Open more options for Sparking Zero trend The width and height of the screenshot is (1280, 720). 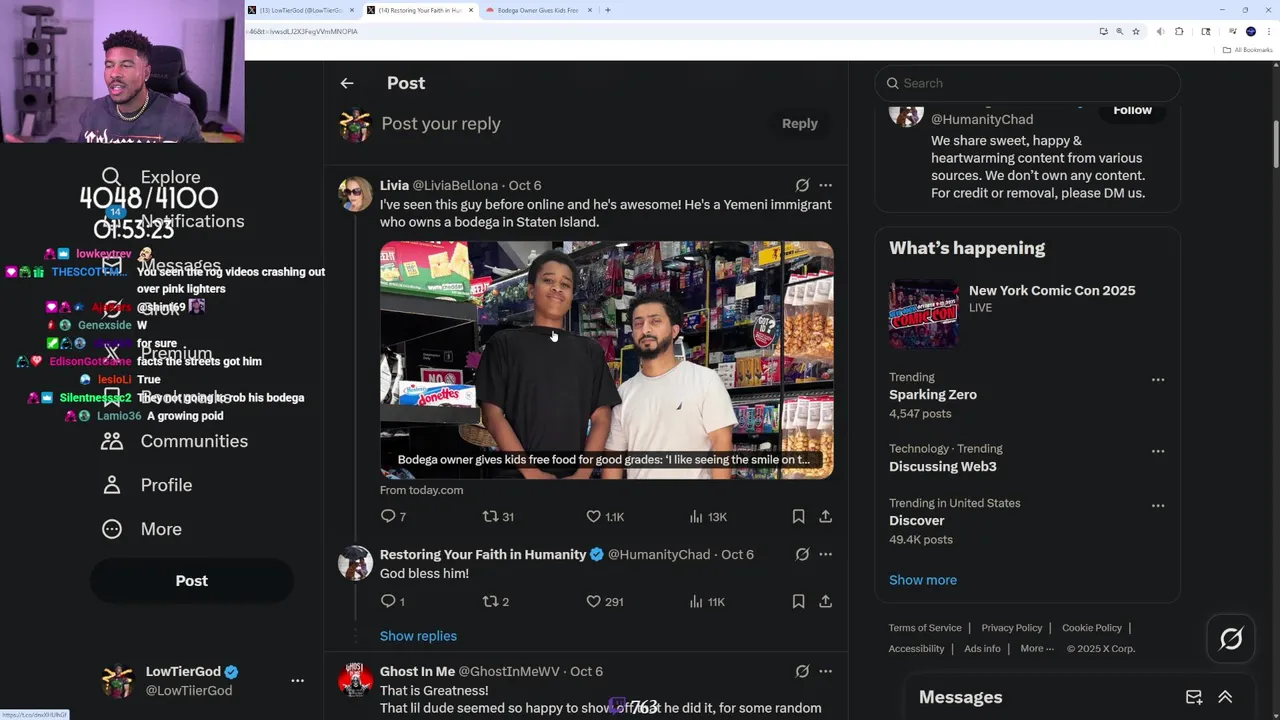click(x=1157, y=380)
